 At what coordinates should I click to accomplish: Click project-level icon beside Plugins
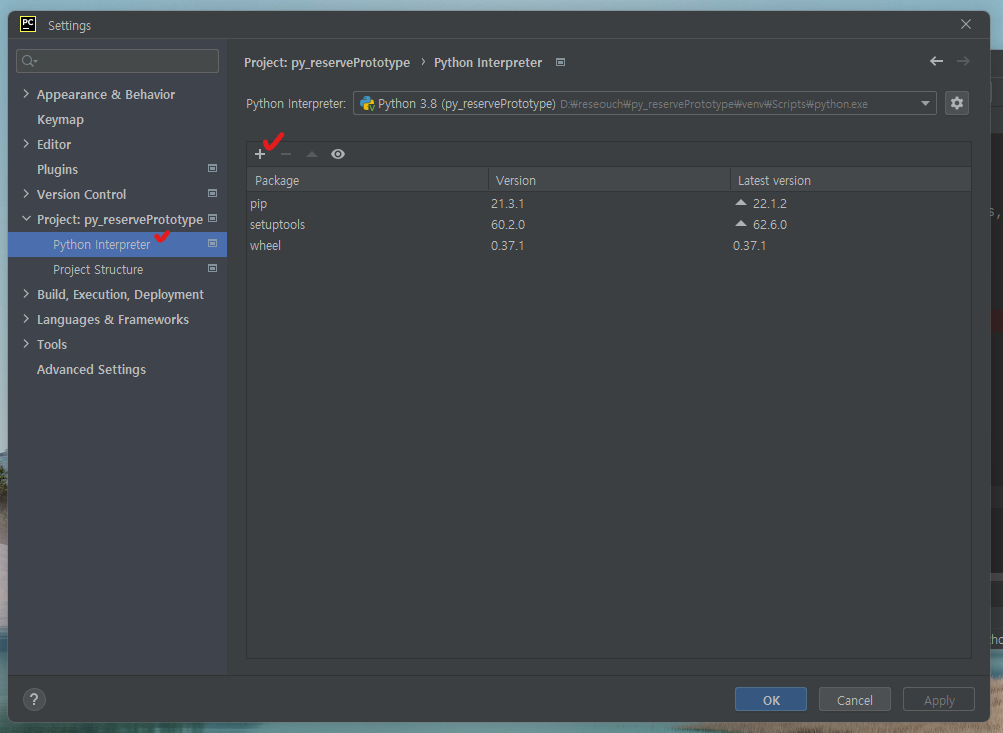(212, 168)
